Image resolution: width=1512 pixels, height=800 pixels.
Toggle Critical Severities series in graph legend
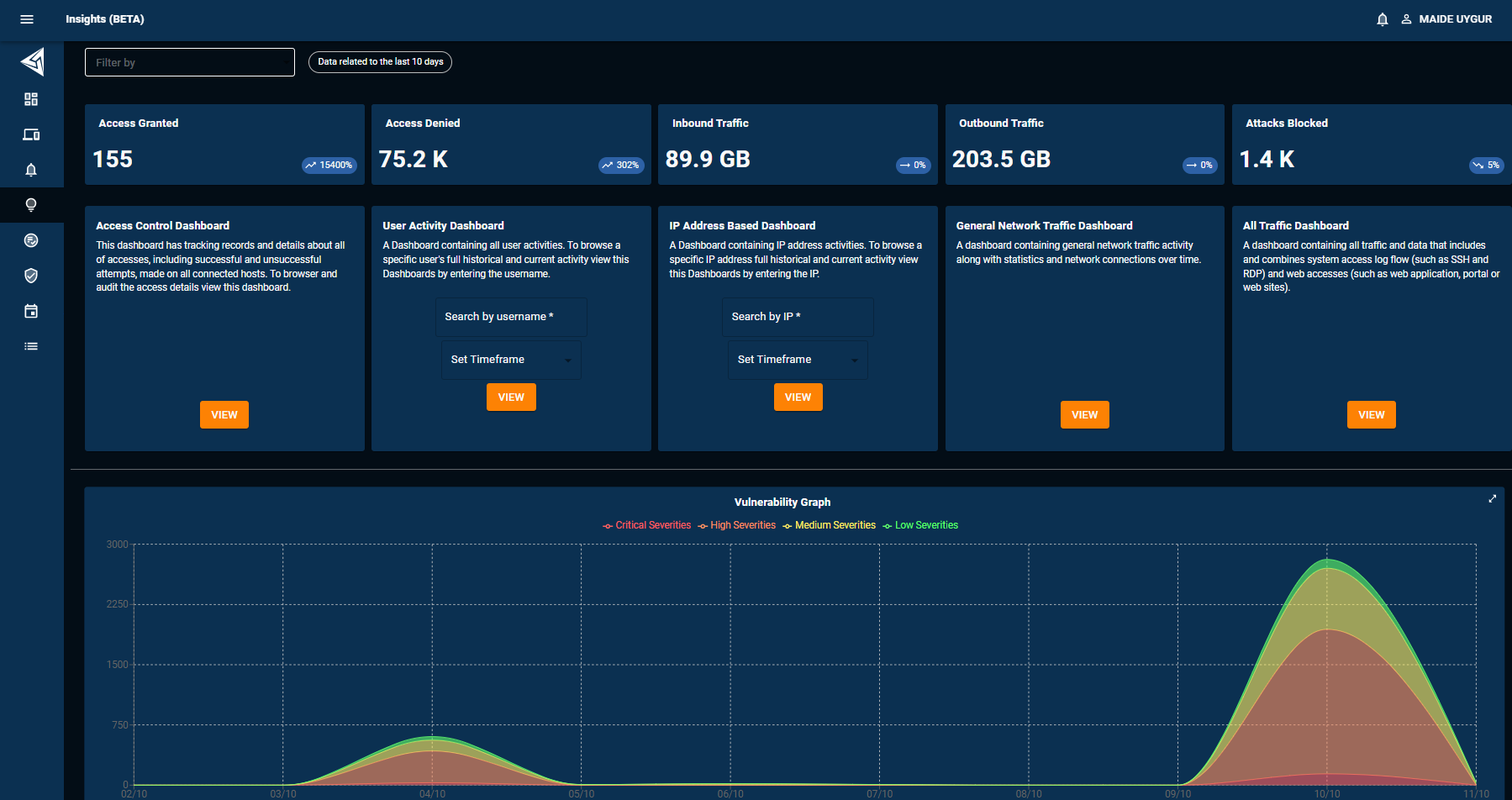tap(646, 525)
